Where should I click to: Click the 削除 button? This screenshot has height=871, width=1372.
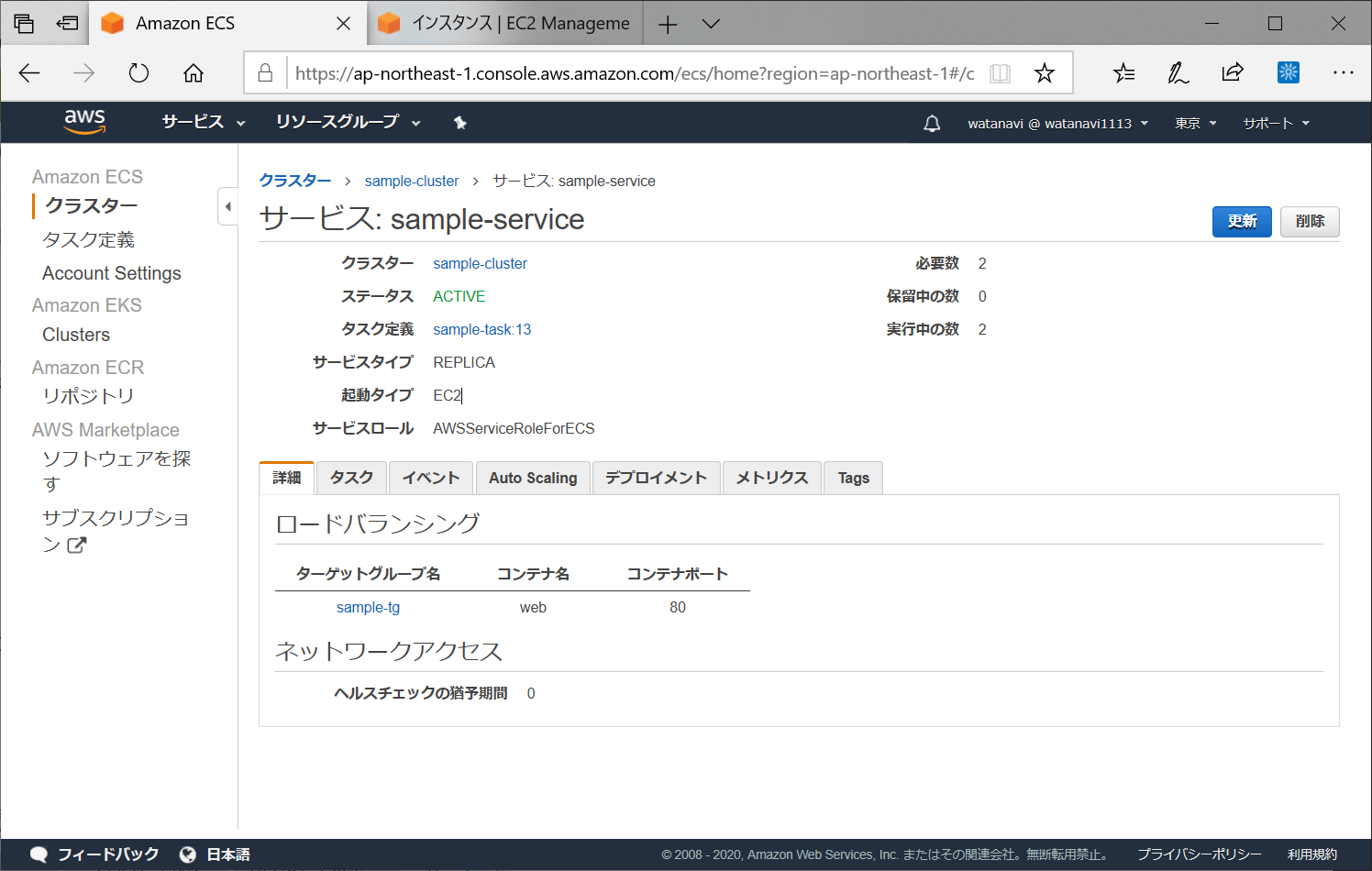coord(1310,221)
